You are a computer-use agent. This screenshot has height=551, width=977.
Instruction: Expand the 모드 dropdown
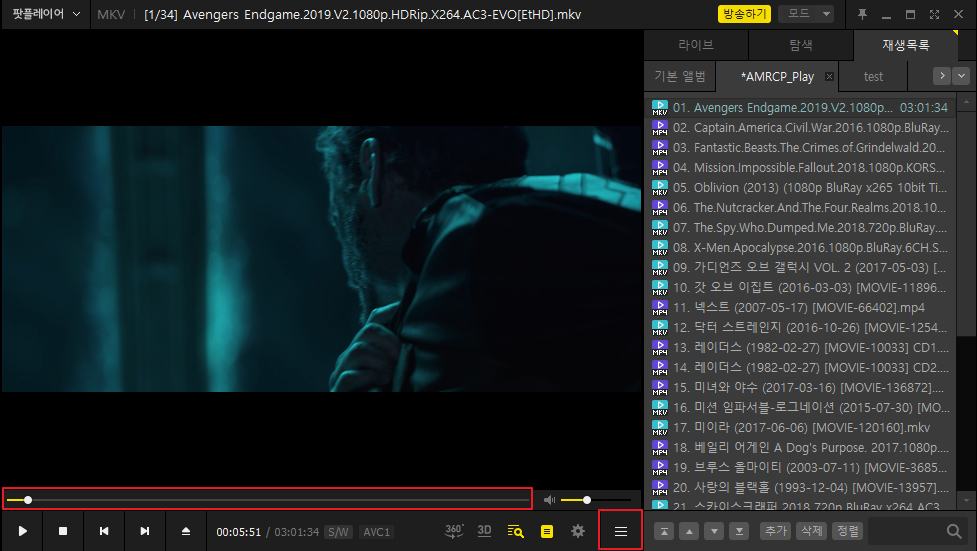tap(808, 15)
